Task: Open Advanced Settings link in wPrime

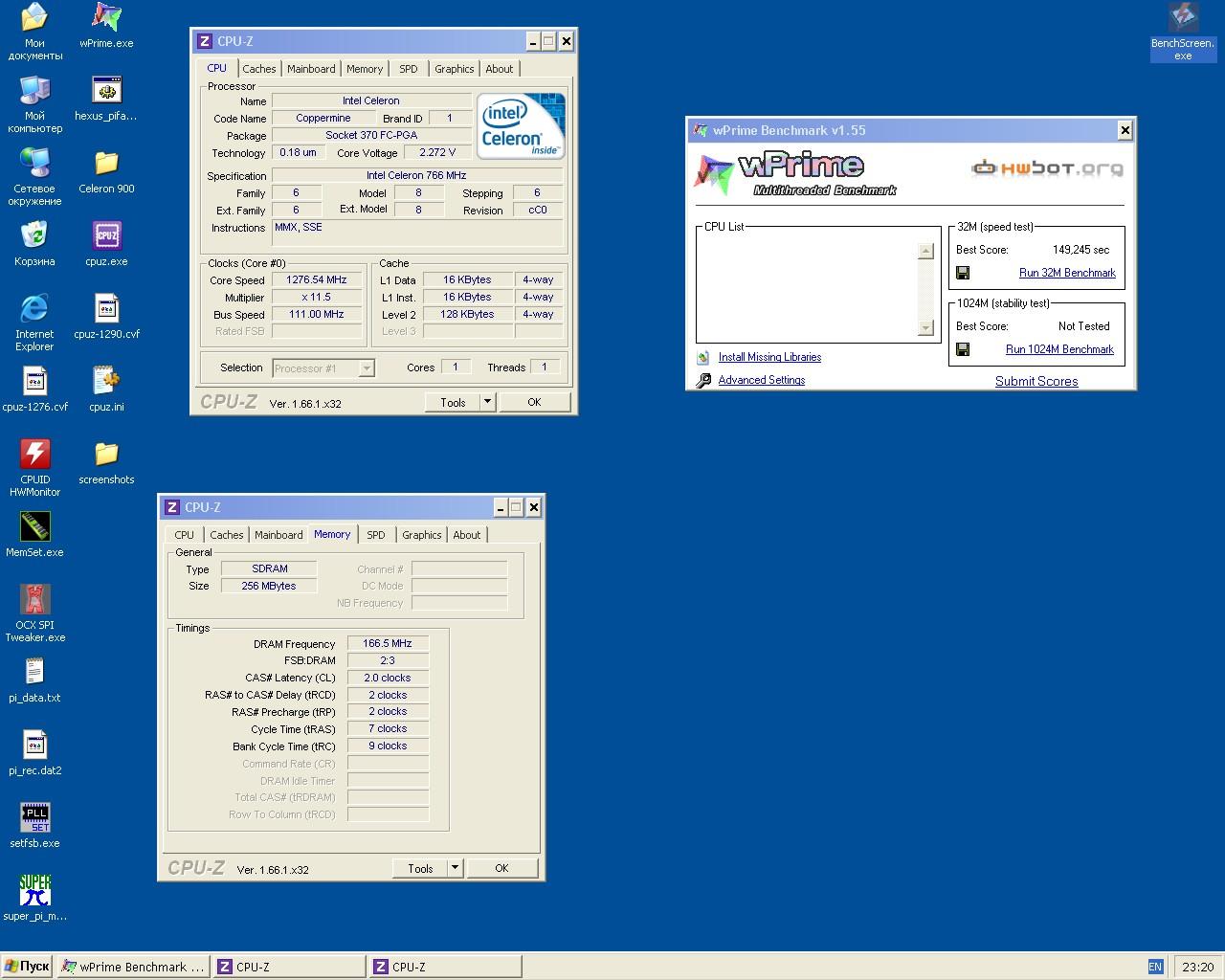Action: click(761, 380)
